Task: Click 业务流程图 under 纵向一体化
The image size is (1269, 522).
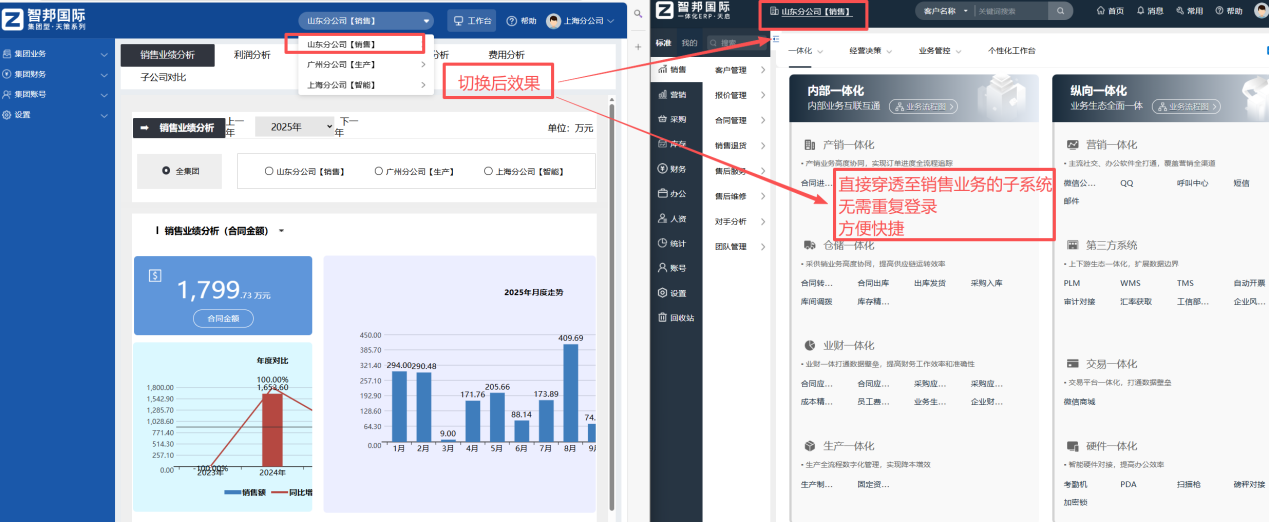Action: click(1188, 105)
